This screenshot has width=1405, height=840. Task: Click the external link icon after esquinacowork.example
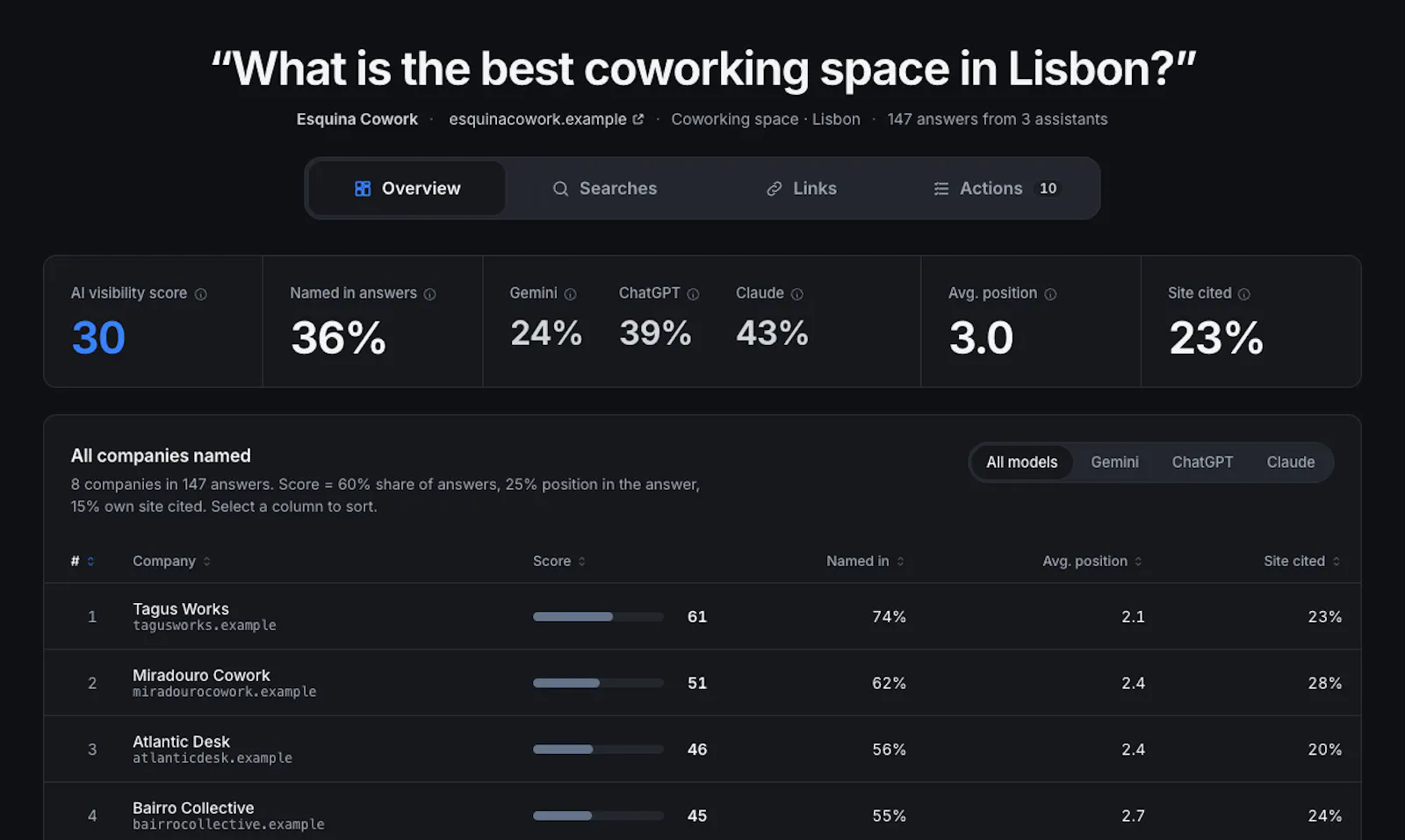click(x=638, y=119)
